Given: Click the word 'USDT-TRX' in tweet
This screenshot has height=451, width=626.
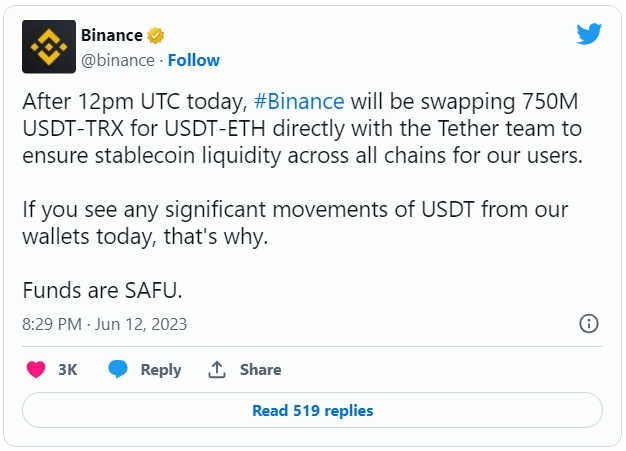Looking at the screenshot, I should point(73,129).
